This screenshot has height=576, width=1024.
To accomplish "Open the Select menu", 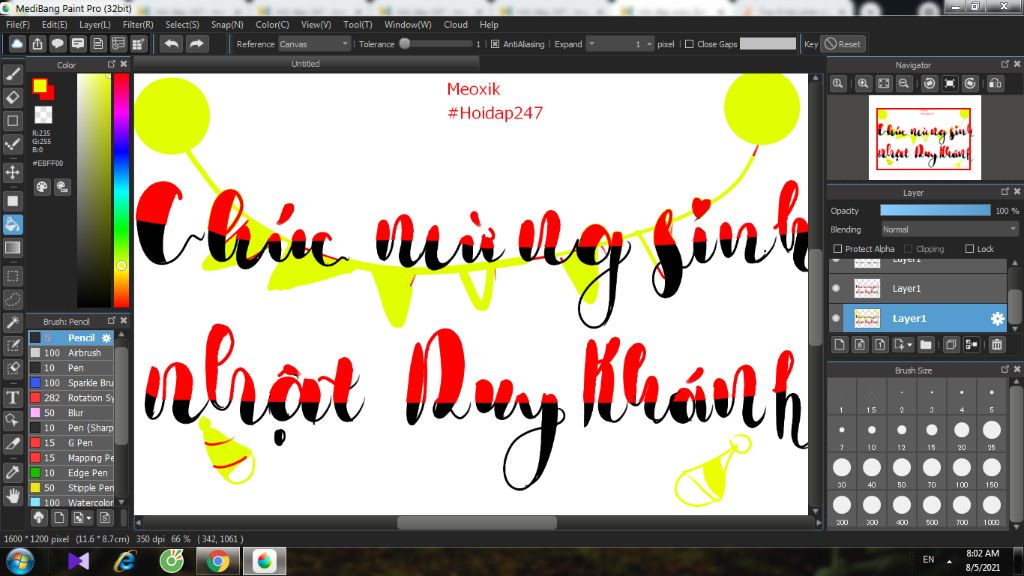I will pos(182,24).
